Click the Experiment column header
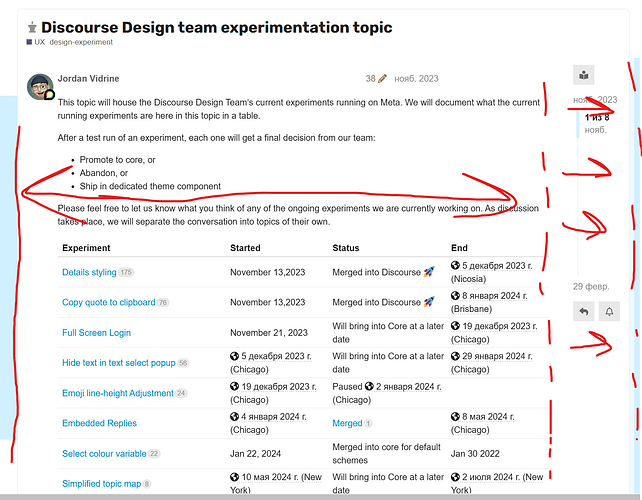Viewport: 642px width, 500px height. (86, 248)
